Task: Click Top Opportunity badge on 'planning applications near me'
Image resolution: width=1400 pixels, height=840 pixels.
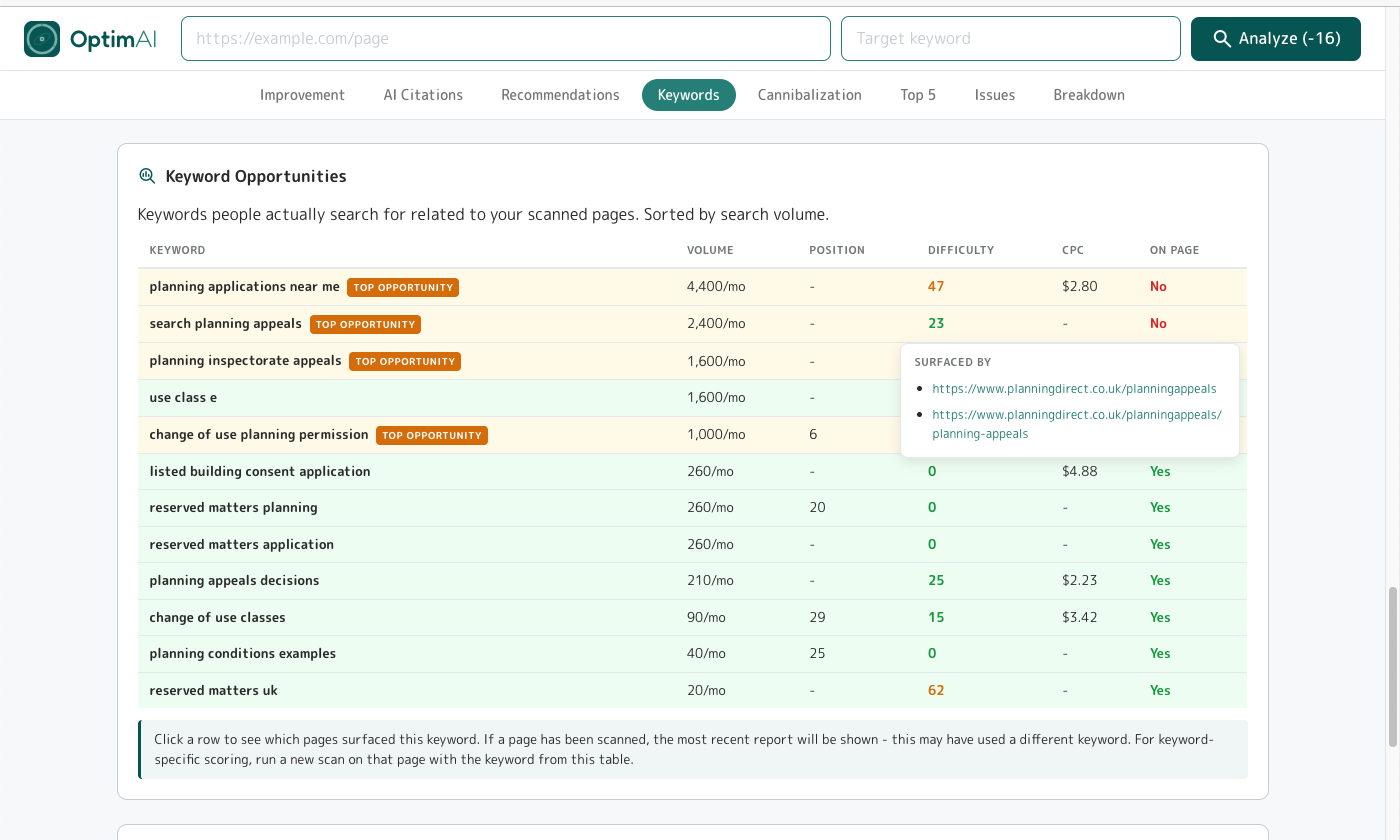Action: pyautogui.click(x=403, y=287)
